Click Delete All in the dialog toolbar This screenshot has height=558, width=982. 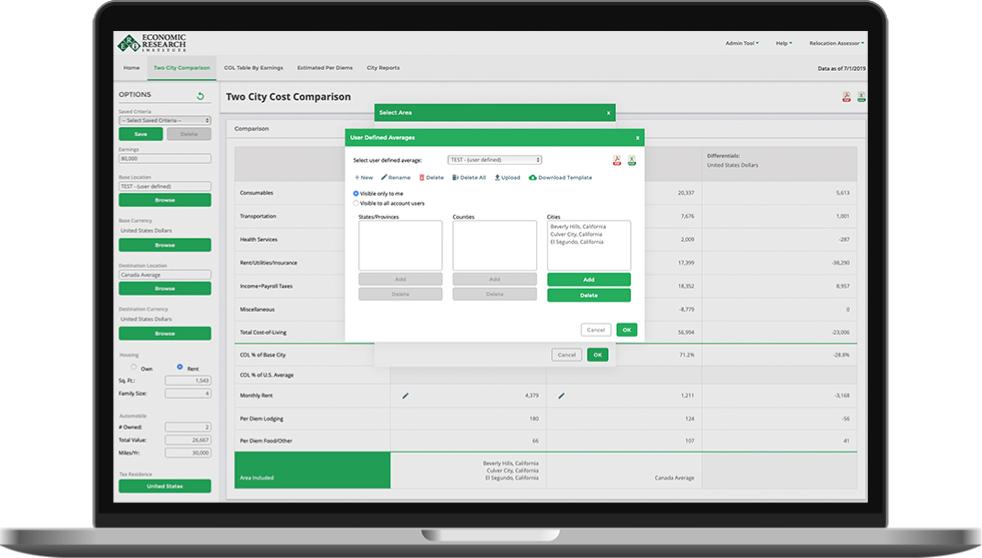click(x=469, y=177)
